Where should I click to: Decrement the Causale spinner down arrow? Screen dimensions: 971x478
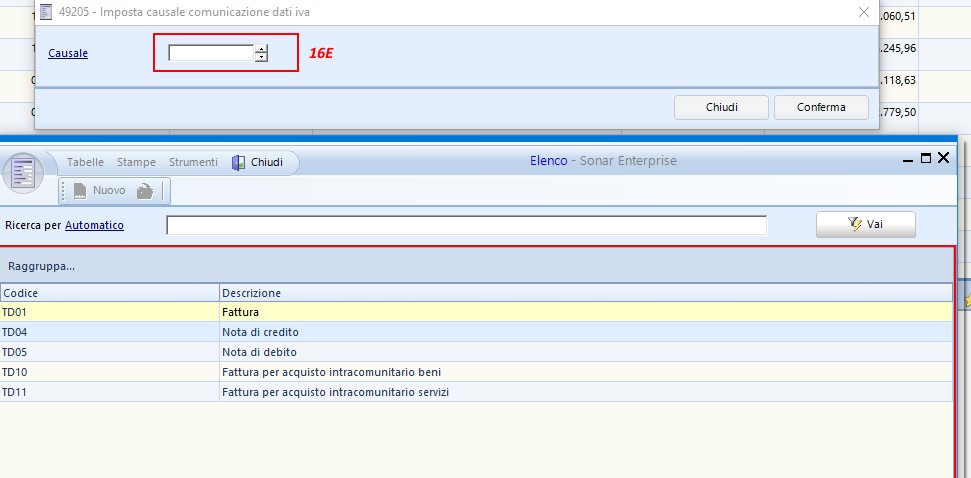pos(261,57)
